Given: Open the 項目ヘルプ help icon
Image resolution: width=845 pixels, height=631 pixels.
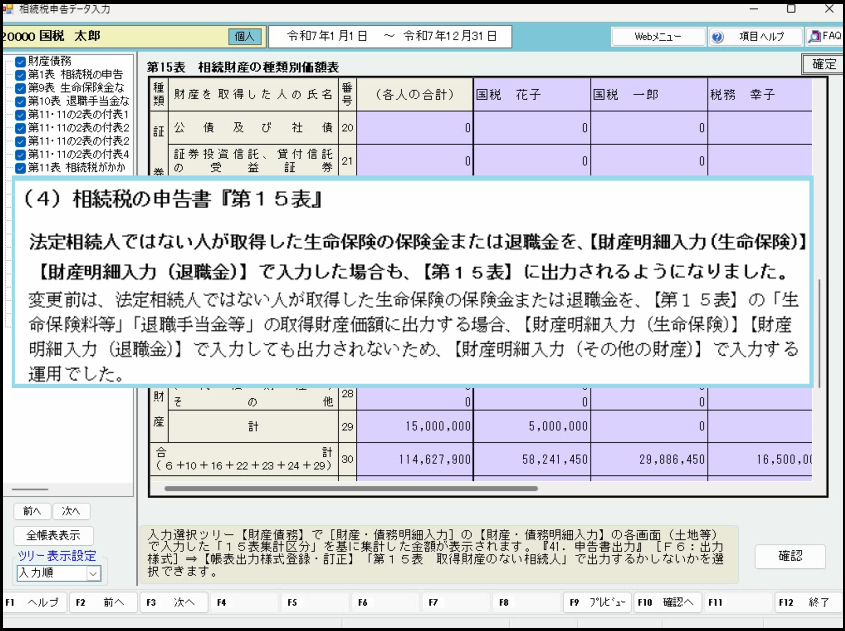Looking at the screenshot, I should pos(717,37).
